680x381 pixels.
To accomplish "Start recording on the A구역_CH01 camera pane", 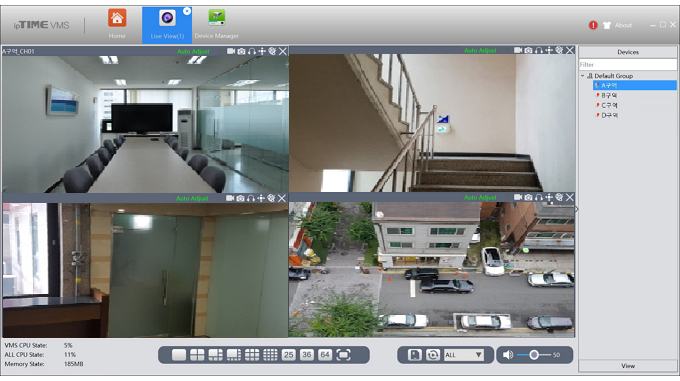I will (x=231, y=51).
